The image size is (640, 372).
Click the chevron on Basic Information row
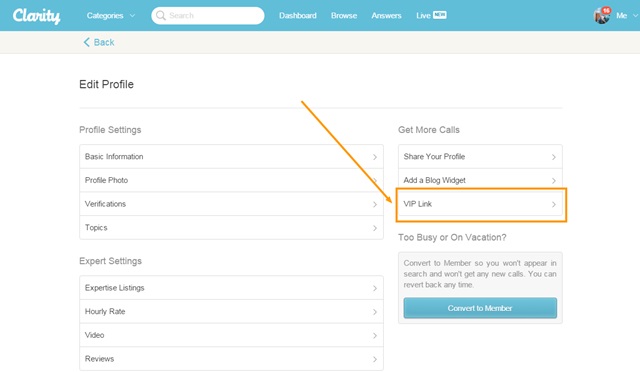coord(375,157)
